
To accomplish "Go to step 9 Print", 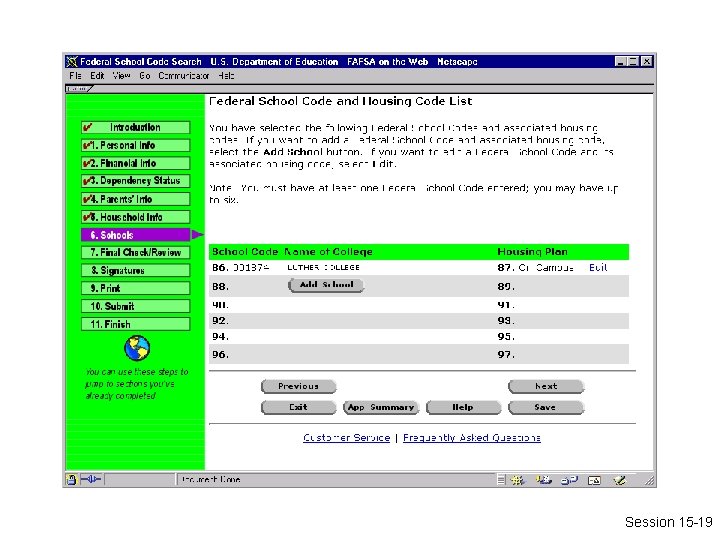I will (135, 288).
